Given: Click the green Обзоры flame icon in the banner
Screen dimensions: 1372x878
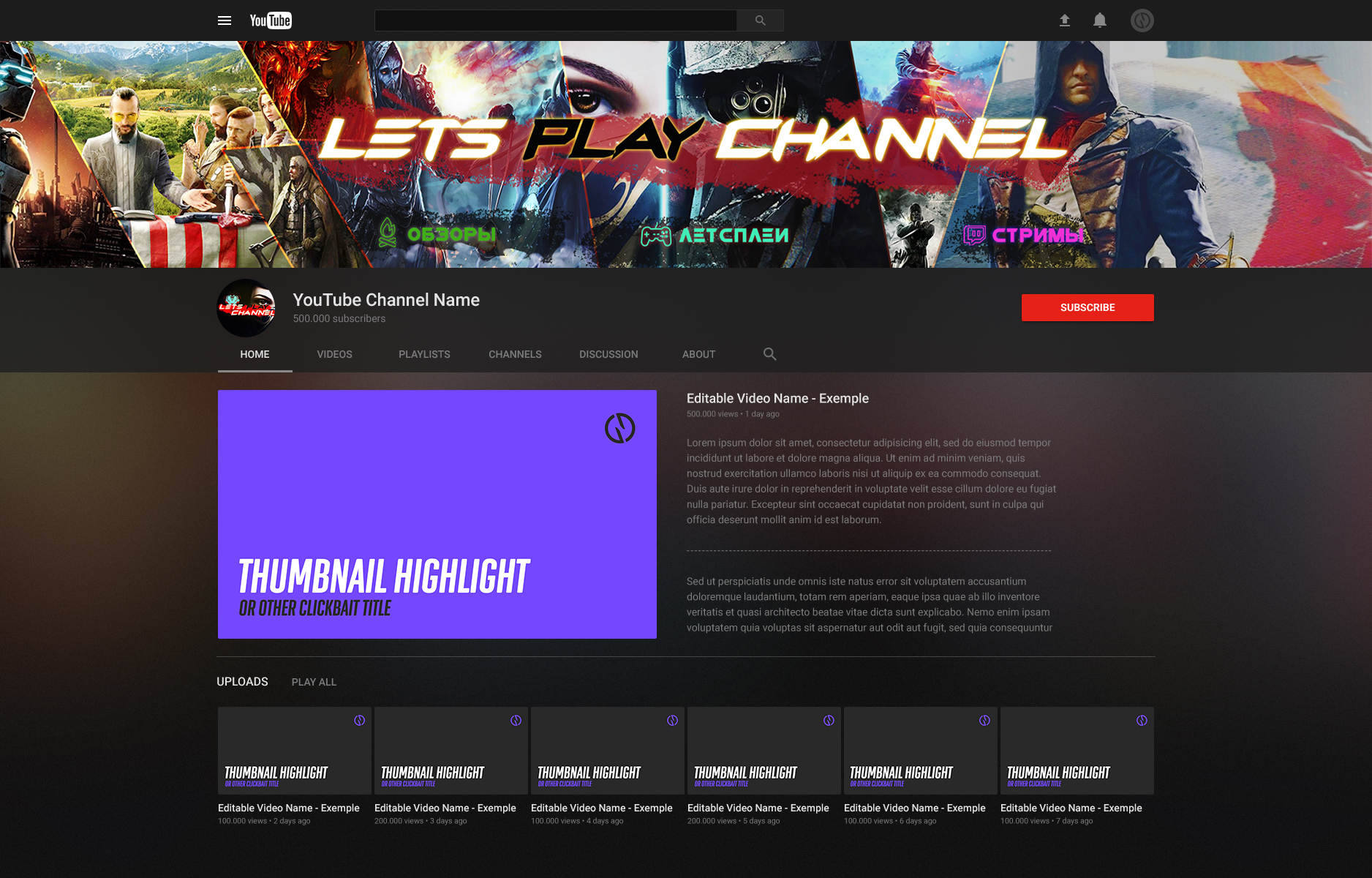Looking at the screenshot, I should point(388,233).
